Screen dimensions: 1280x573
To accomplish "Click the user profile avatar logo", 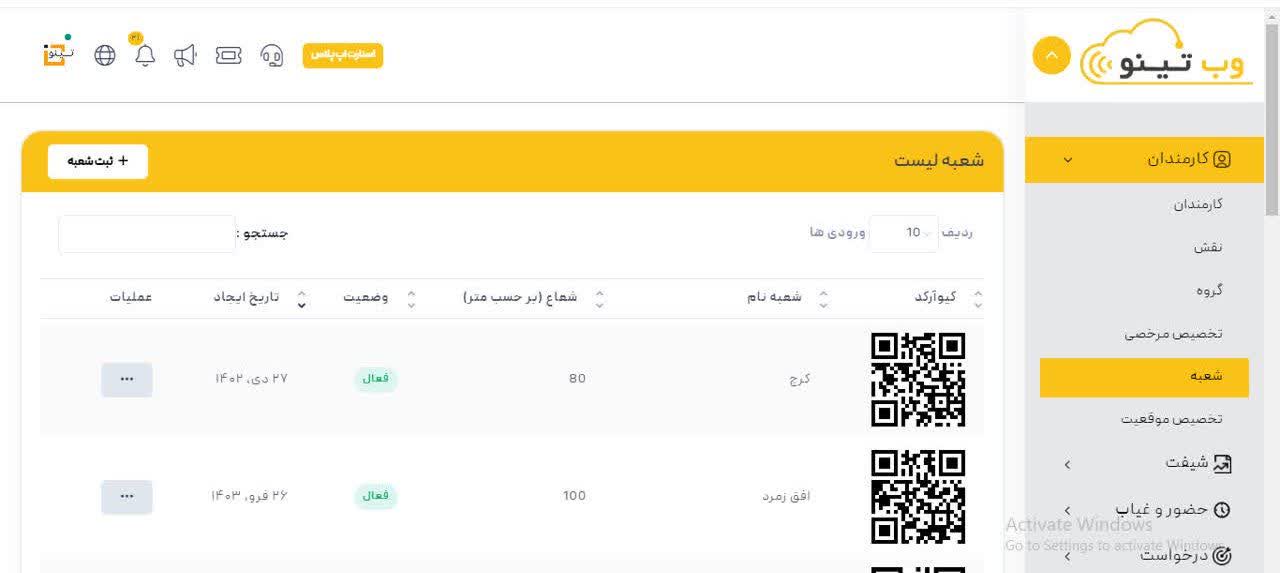I will click(x=57, y=54).
